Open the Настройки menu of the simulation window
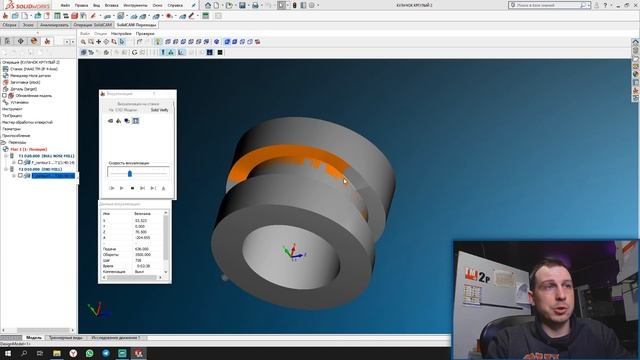Screen dimensions: 640x360 [x=121, y=33]
